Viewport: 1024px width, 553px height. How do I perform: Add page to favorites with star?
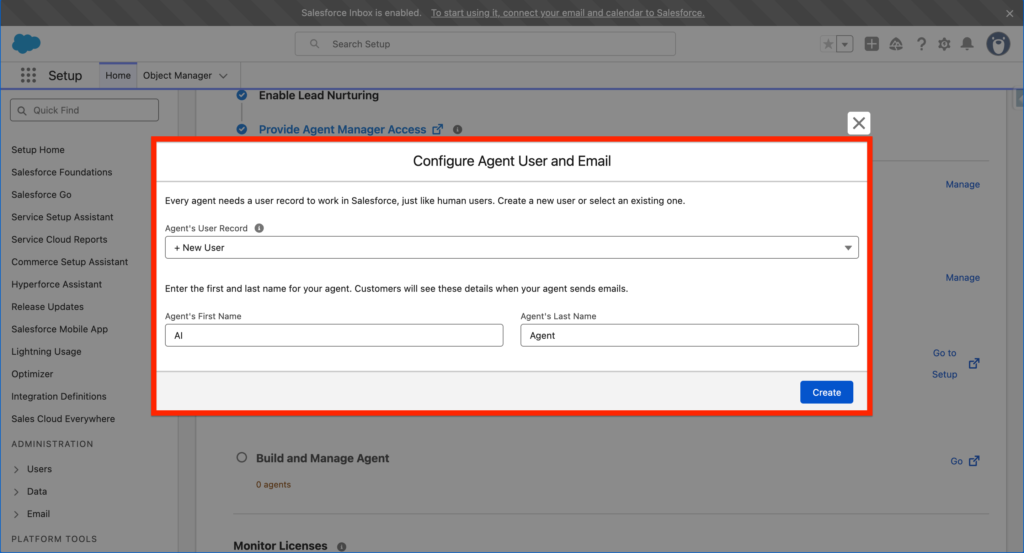tap(828, 44)
